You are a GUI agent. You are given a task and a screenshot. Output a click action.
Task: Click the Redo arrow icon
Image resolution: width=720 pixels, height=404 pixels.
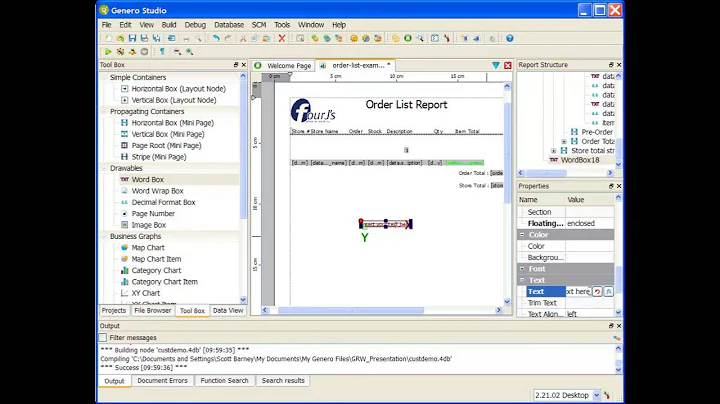228,39
